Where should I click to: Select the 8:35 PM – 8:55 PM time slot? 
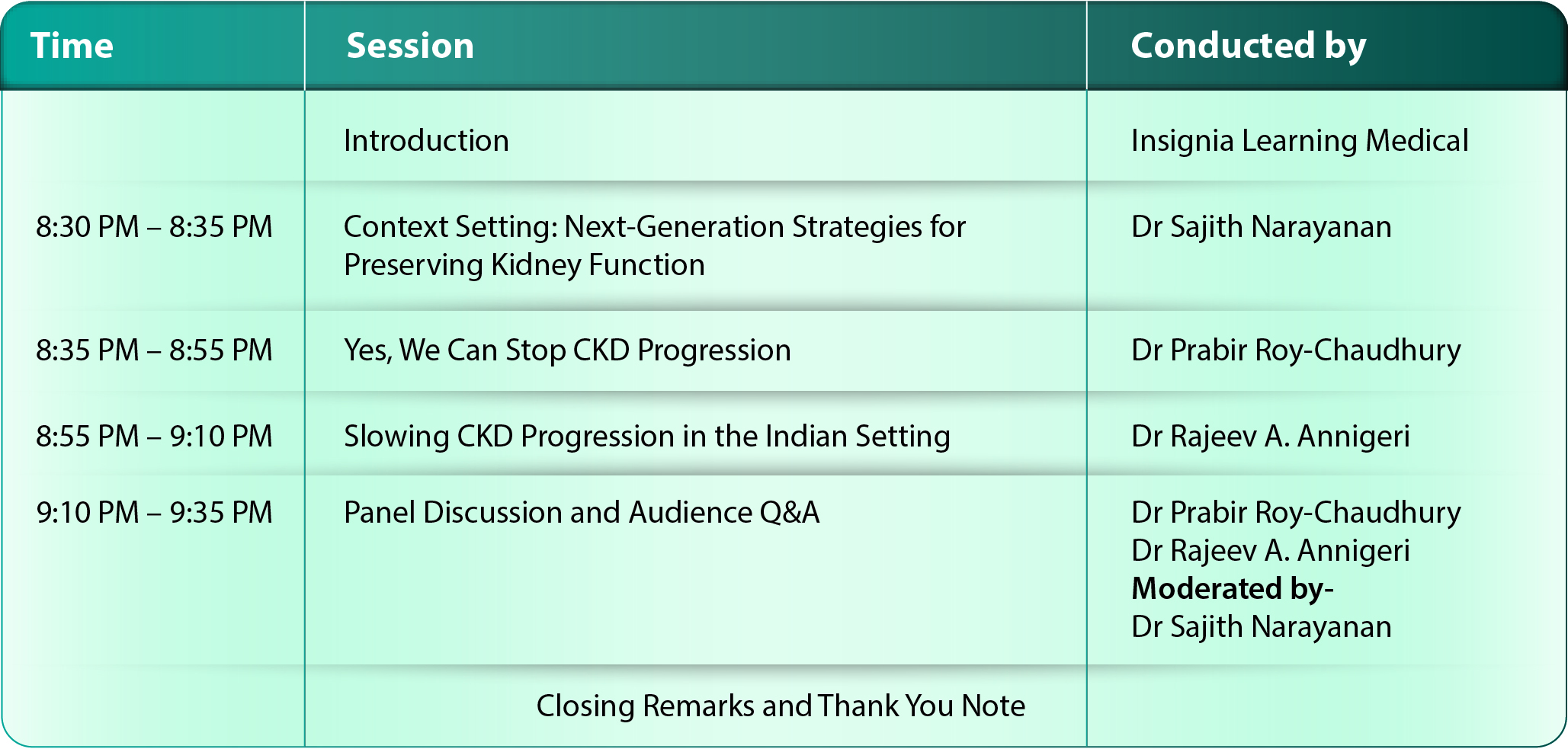[x=154, y=350]
